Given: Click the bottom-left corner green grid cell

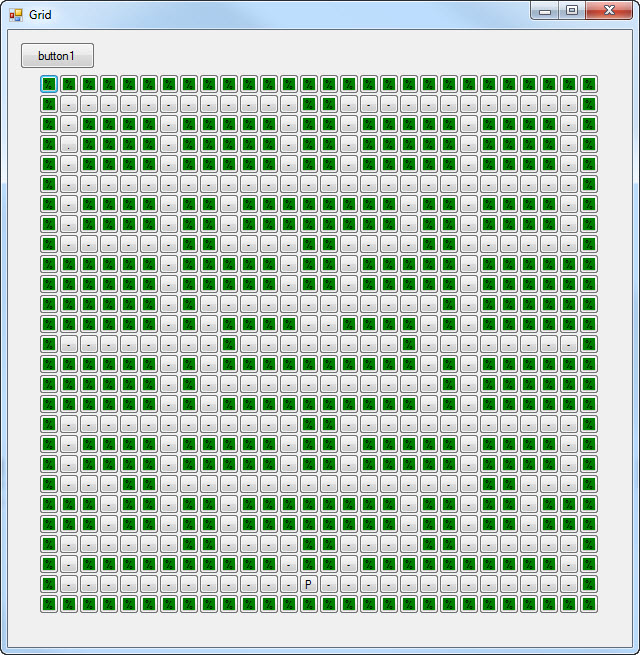Looking at the screenshot, I should click(x=49, y=604).
